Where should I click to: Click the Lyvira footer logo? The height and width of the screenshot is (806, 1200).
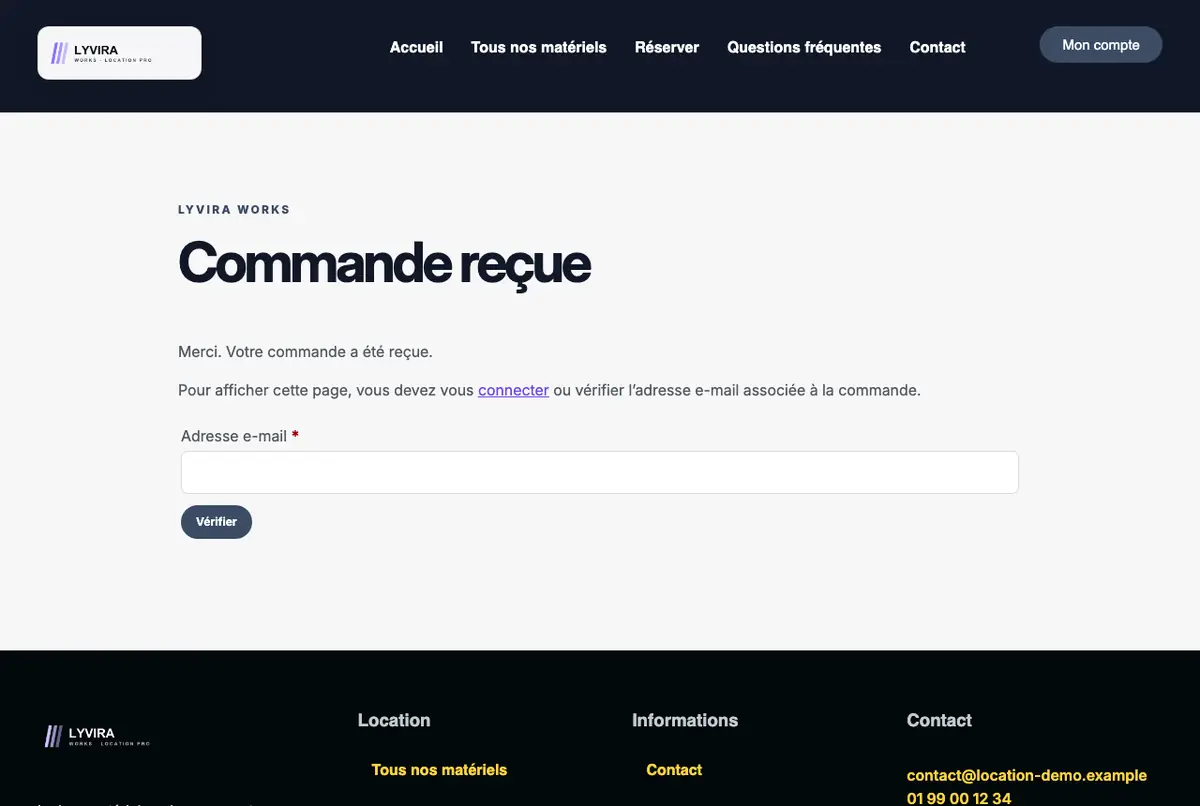[97, 737]
